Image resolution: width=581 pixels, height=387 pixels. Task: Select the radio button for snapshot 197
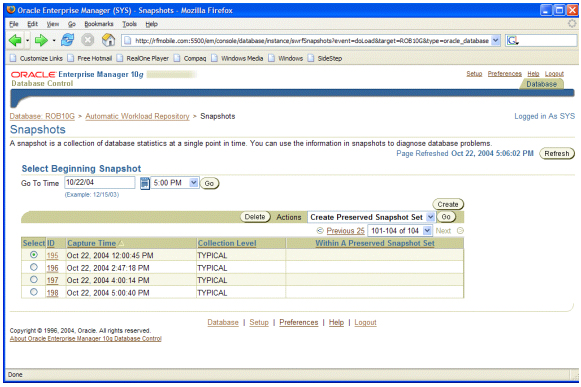[34, 280]
